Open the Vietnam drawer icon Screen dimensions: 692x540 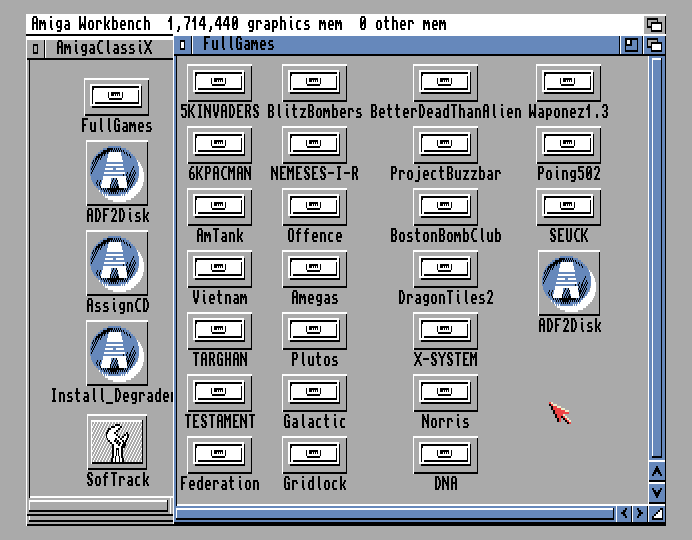219,269
